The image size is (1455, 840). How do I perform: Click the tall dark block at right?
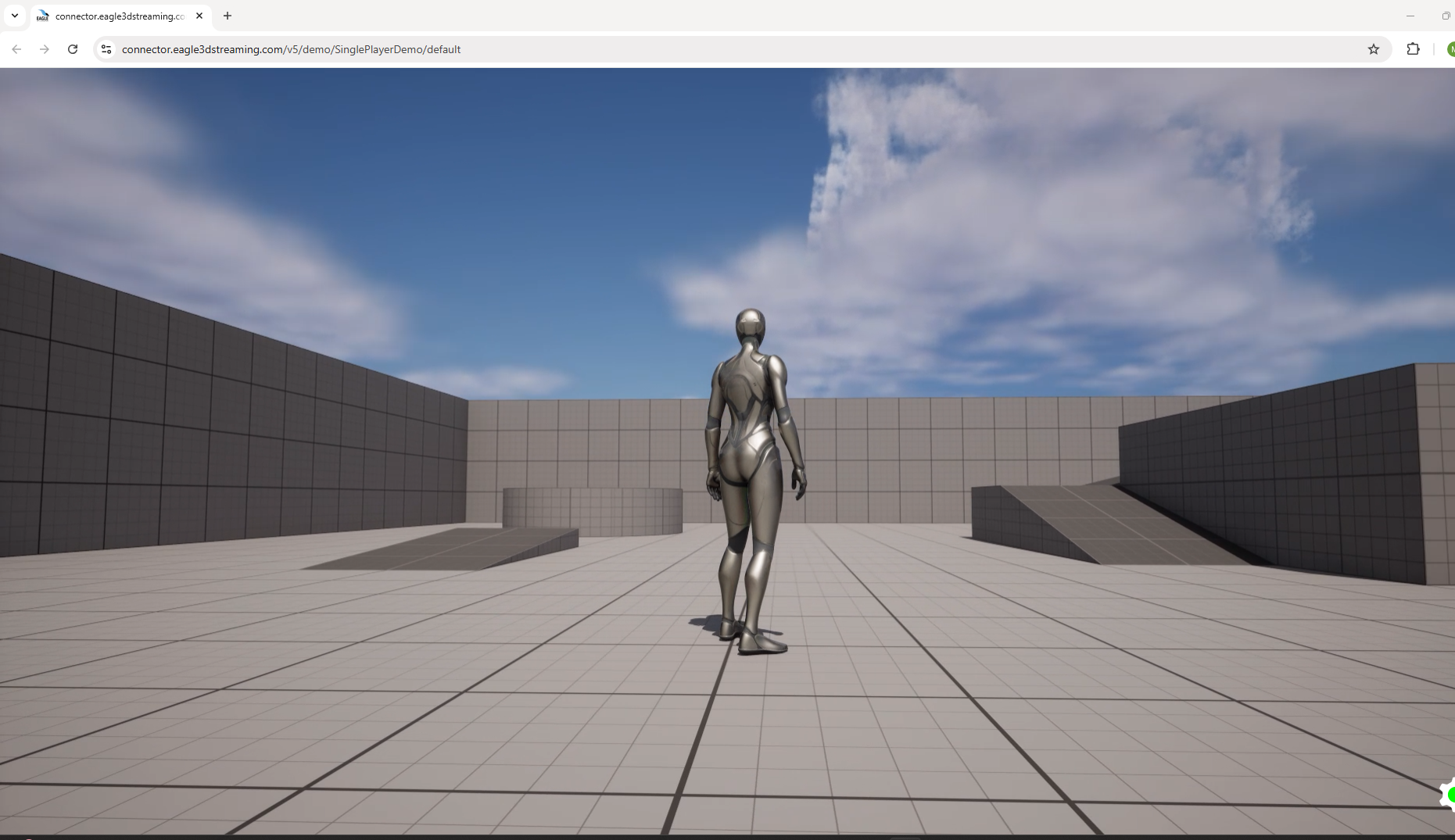1282,469
